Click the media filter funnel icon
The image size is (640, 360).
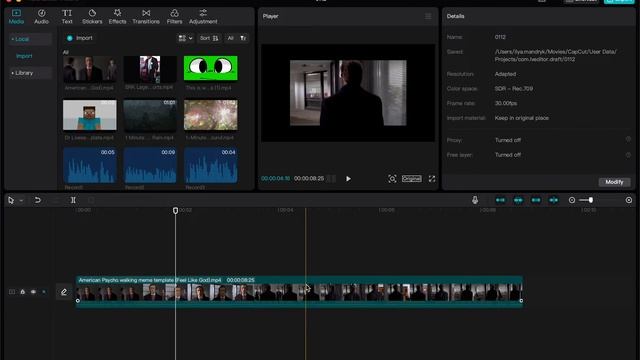pyautogui.click(x=243, y=38)
